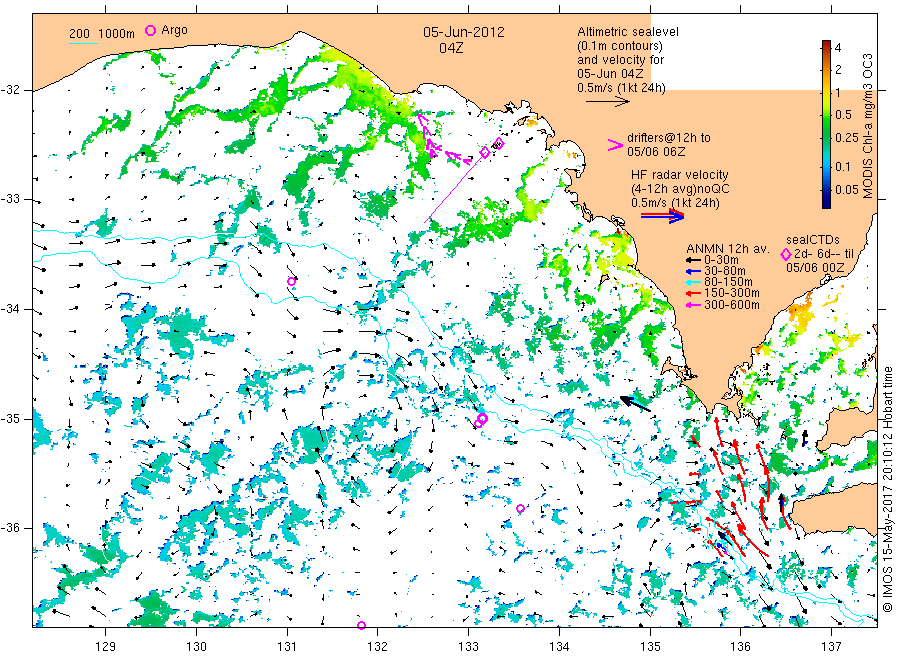Viewport: 900px width, 660px height.
Task: Click the Argo float marker near 133.5E 35.8S
Action: coord(520,508)
